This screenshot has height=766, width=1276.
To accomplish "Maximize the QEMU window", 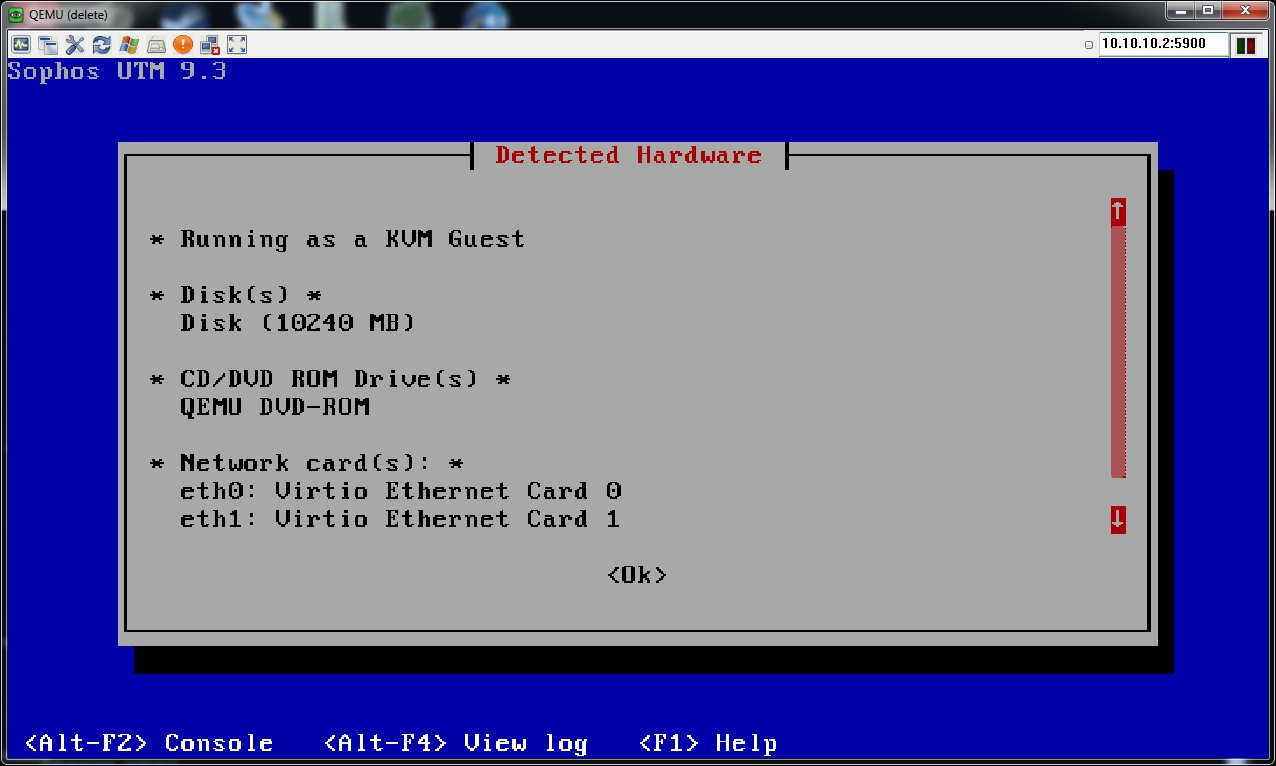I will click(1208, 11).
